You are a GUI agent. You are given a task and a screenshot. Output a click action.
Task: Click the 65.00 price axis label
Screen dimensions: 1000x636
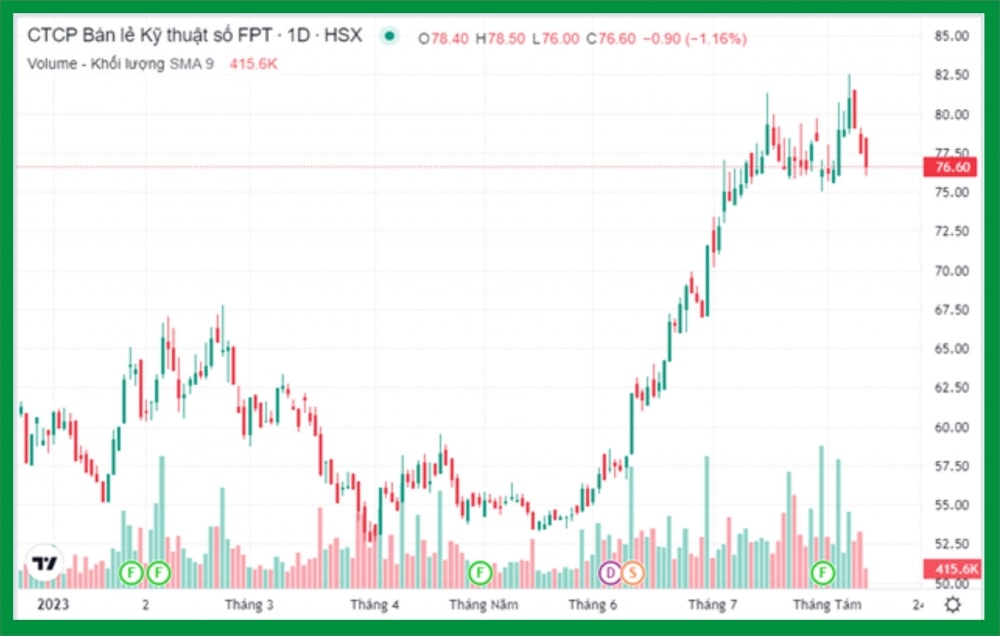tap(952, 349)
